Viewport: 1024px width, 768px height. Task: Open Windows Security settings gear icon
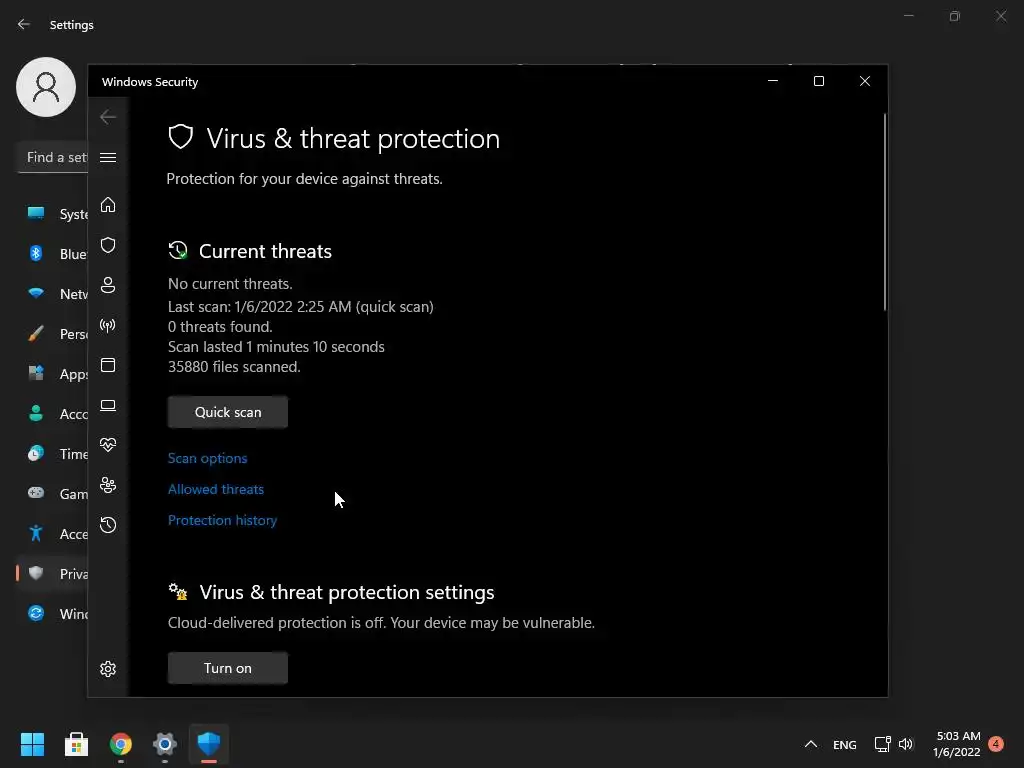(x=108, y=669)
